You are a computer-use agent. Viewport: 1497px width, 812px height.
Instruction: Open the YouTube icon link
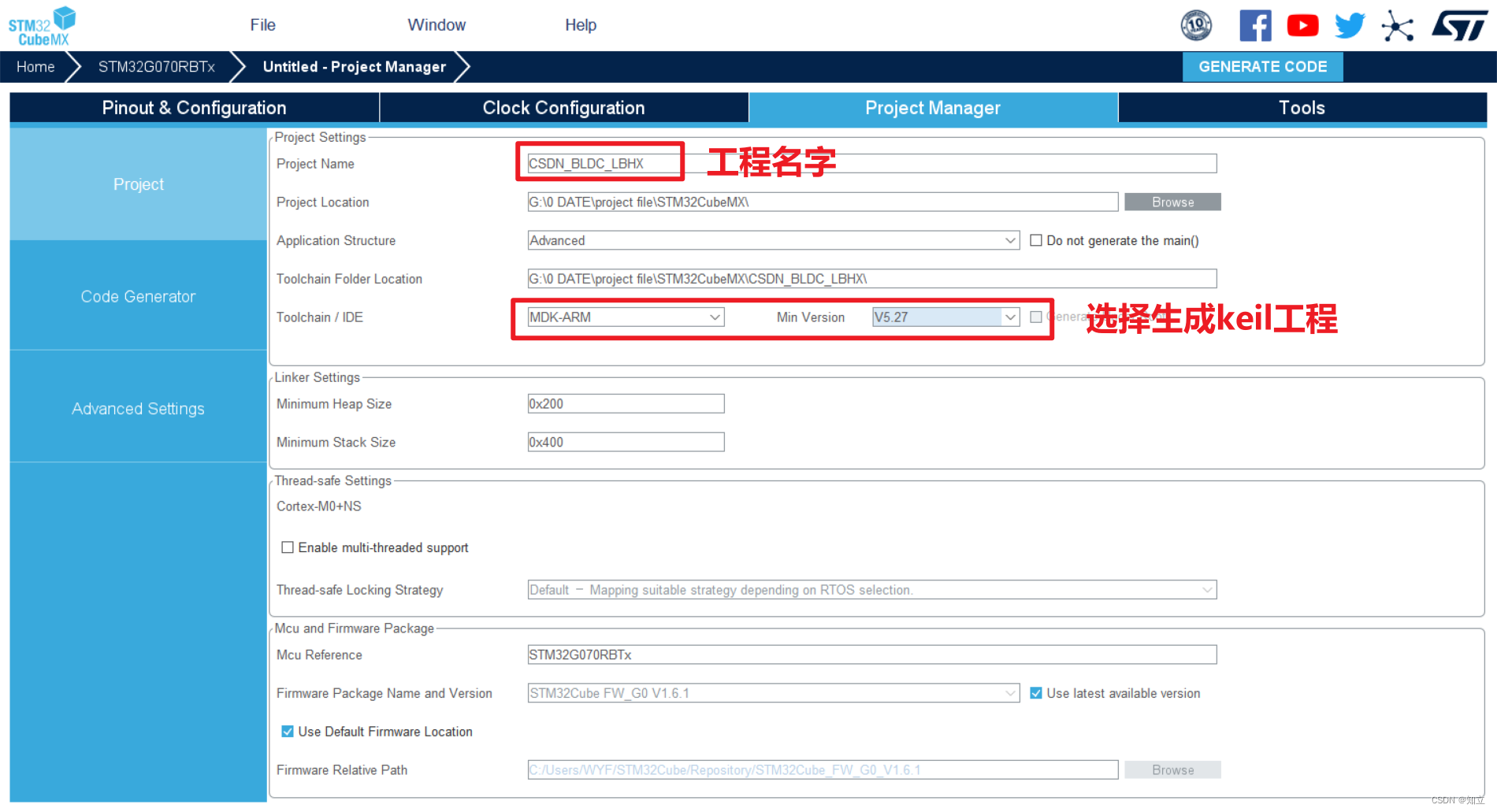pos(1302,25)
